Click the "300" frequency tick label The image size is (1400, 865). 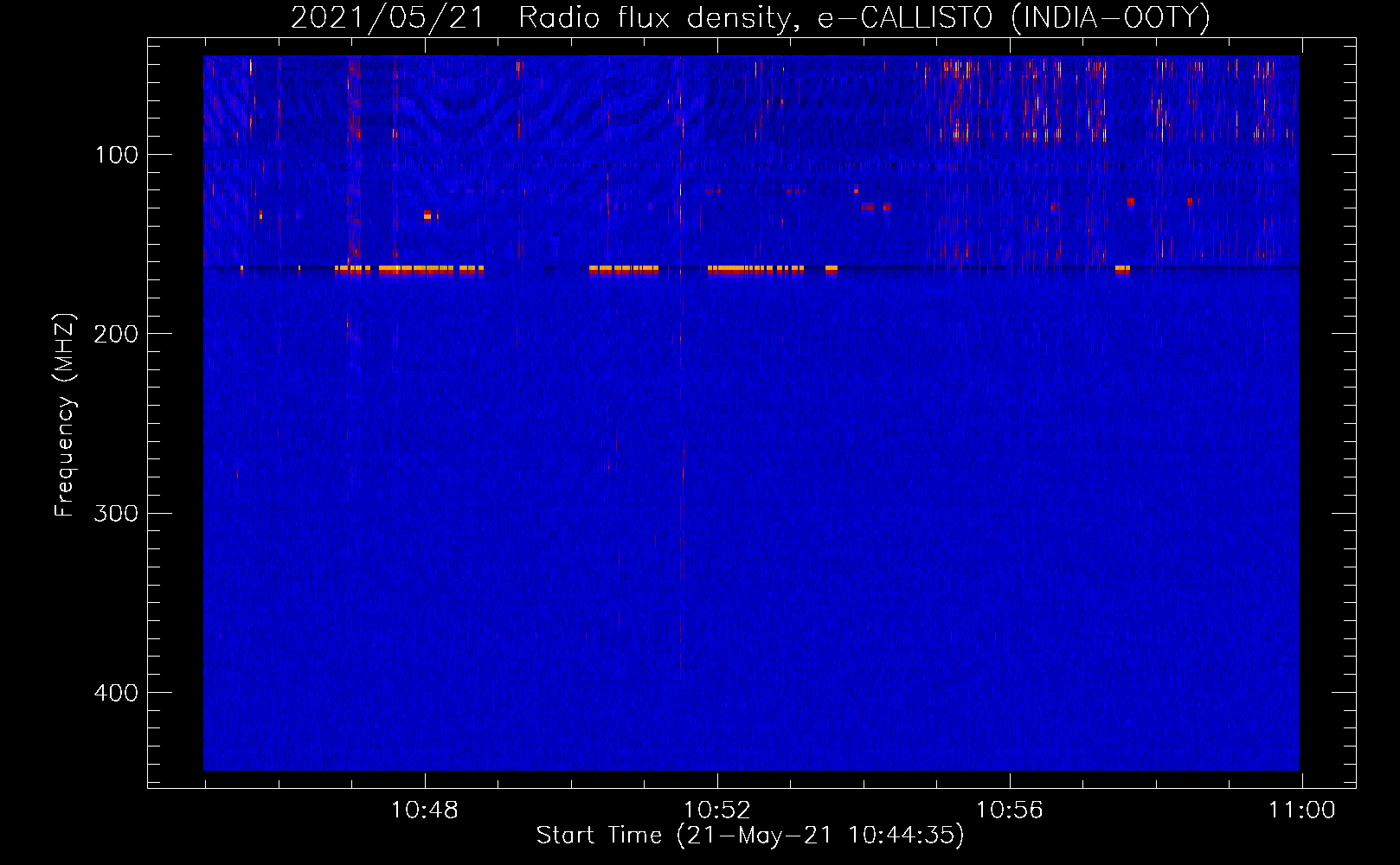tap(116, 513)
